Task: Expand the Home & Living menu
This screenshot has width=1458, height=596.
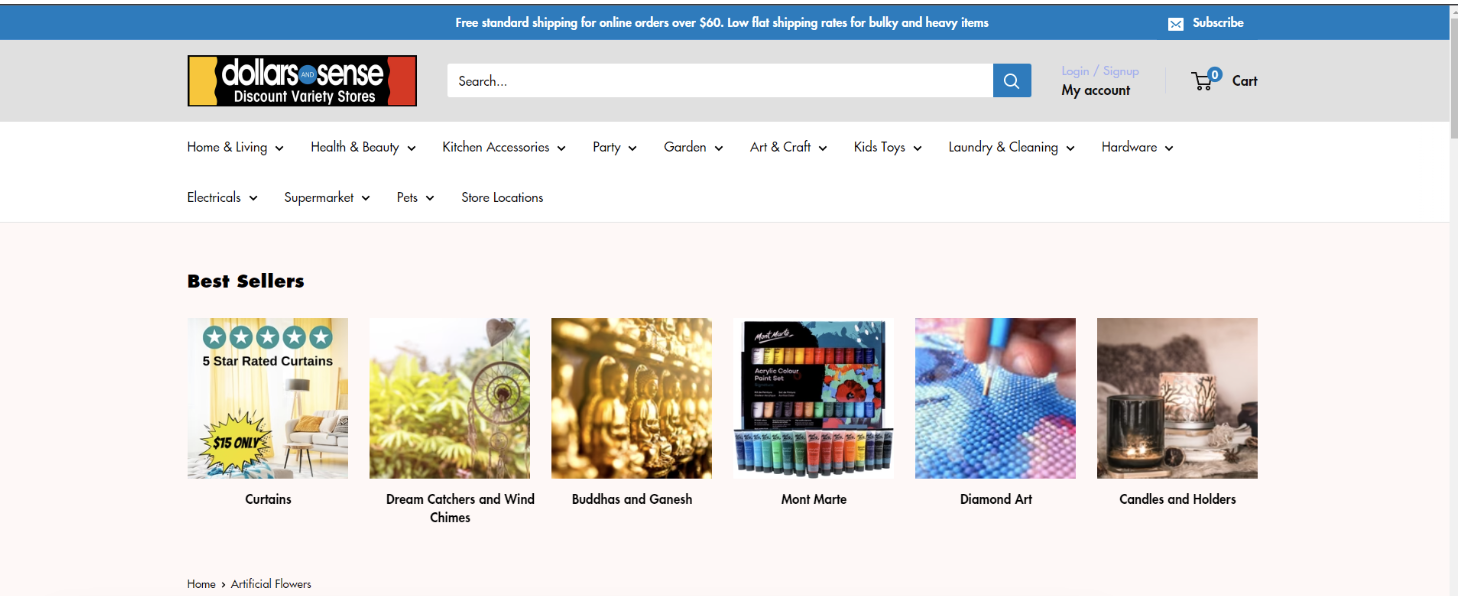Action: [x=235, y=147]
